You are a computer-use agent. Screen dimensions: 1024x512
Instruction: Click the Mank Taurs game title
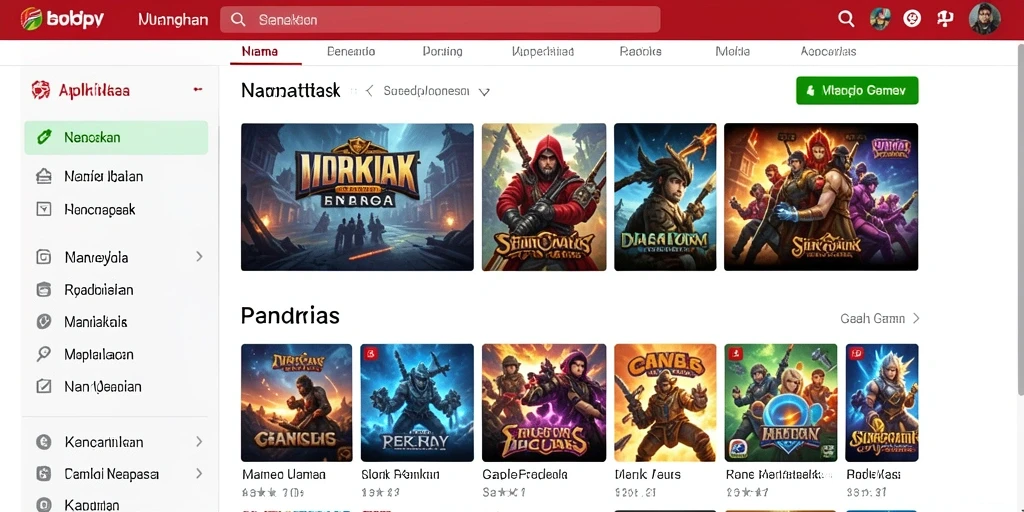point(648,475)
